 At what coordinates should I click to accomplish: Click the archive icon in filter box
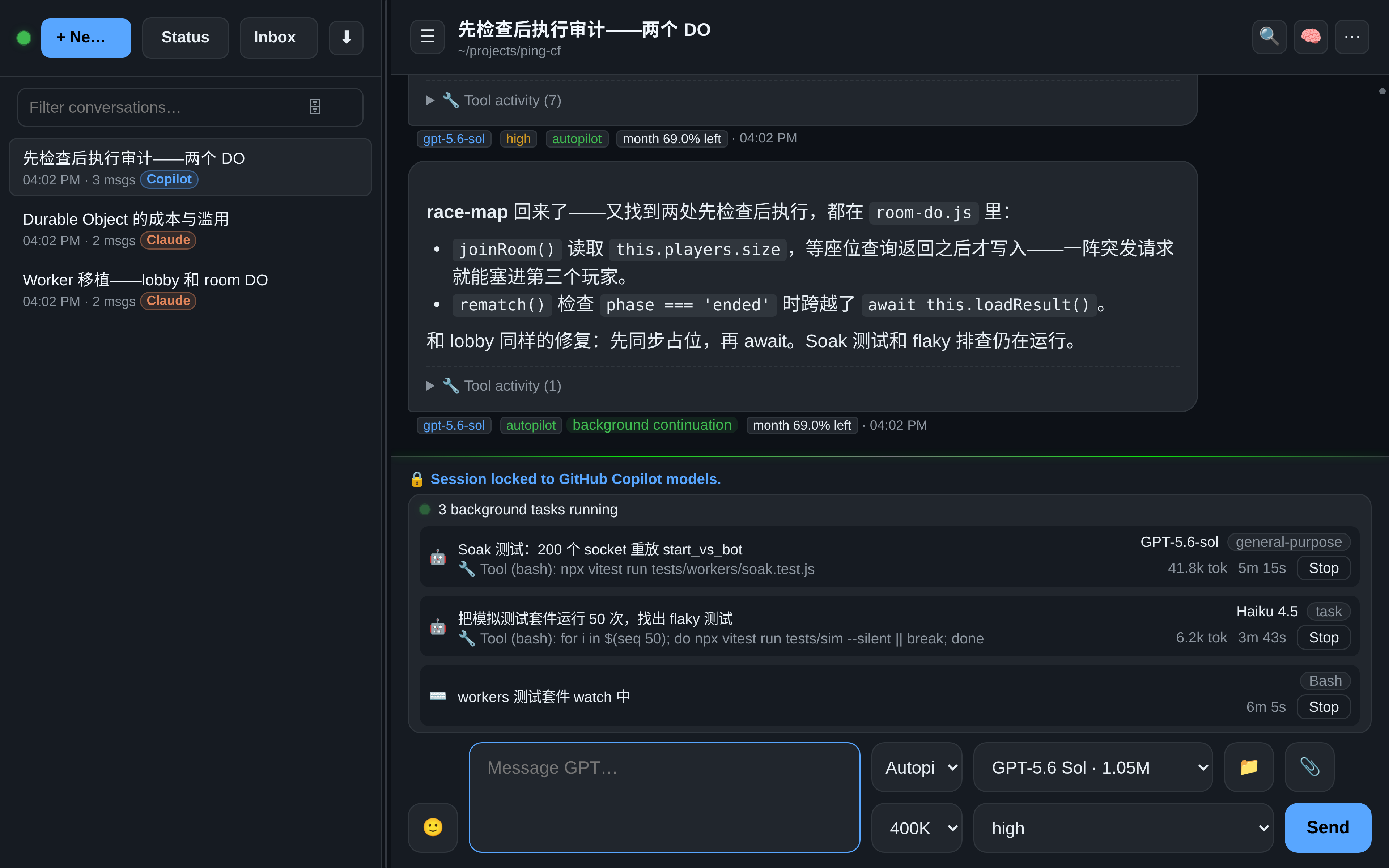(315, 107)
